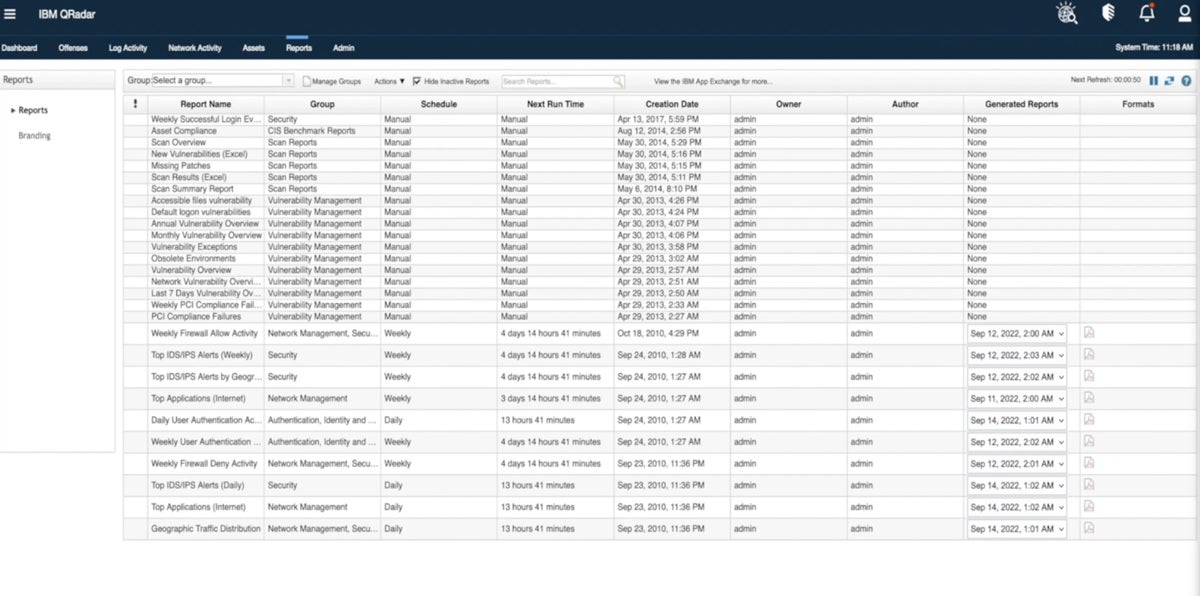This screenshot has height=596, width=1200.
Task: Toggle Hide Inactive Reports checkbox
Action: tap(417, 81)
